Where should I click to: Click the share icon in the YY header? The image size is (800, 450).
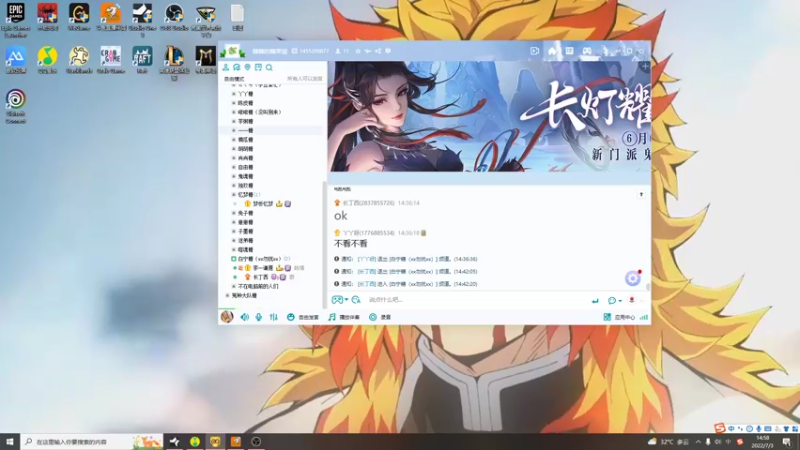(x=378, y=51)
